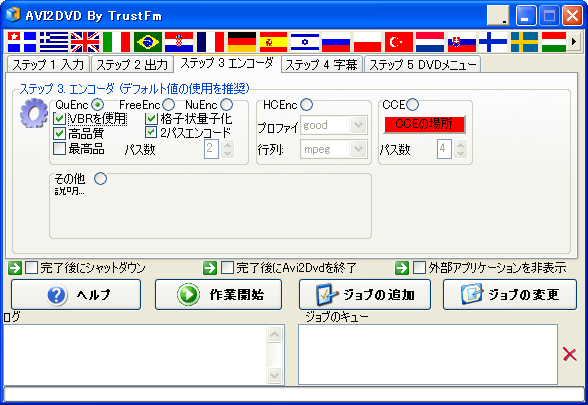The image size is (588, 405).
Task: Enable 完了後にシャットダウン checkbox
Action: 32,268
